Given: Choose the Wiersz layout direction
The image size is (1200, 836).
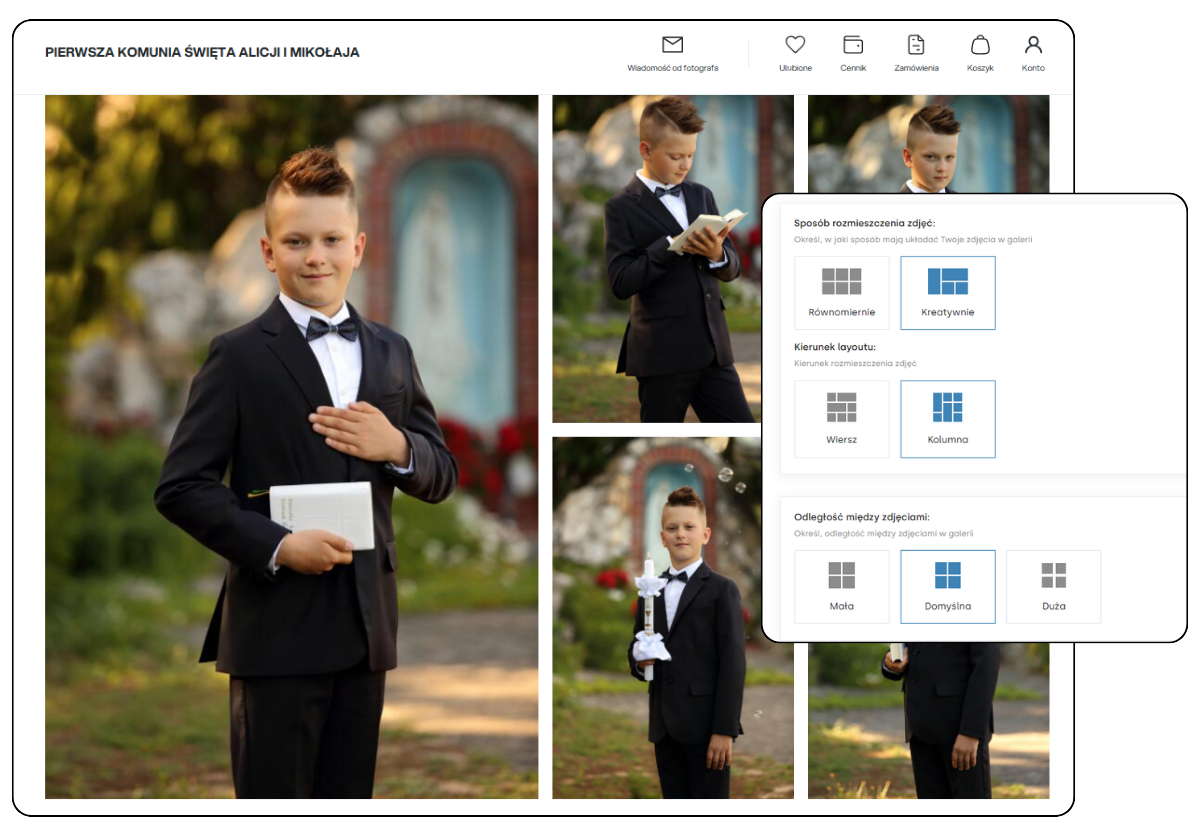Looking at the screenshot, I should pos(841,419).
